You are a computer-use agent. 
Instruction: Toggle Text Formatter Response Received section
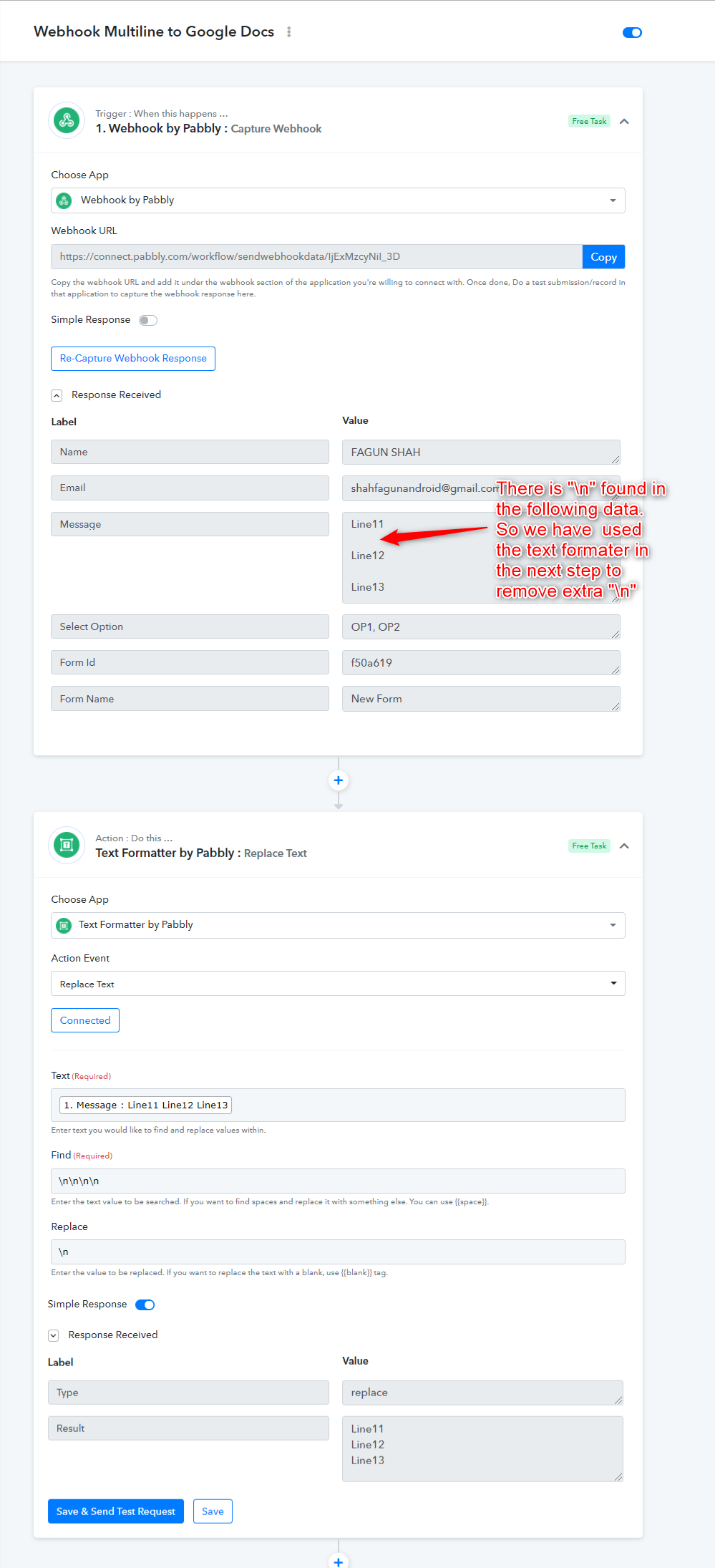(x=54, y=1335)
